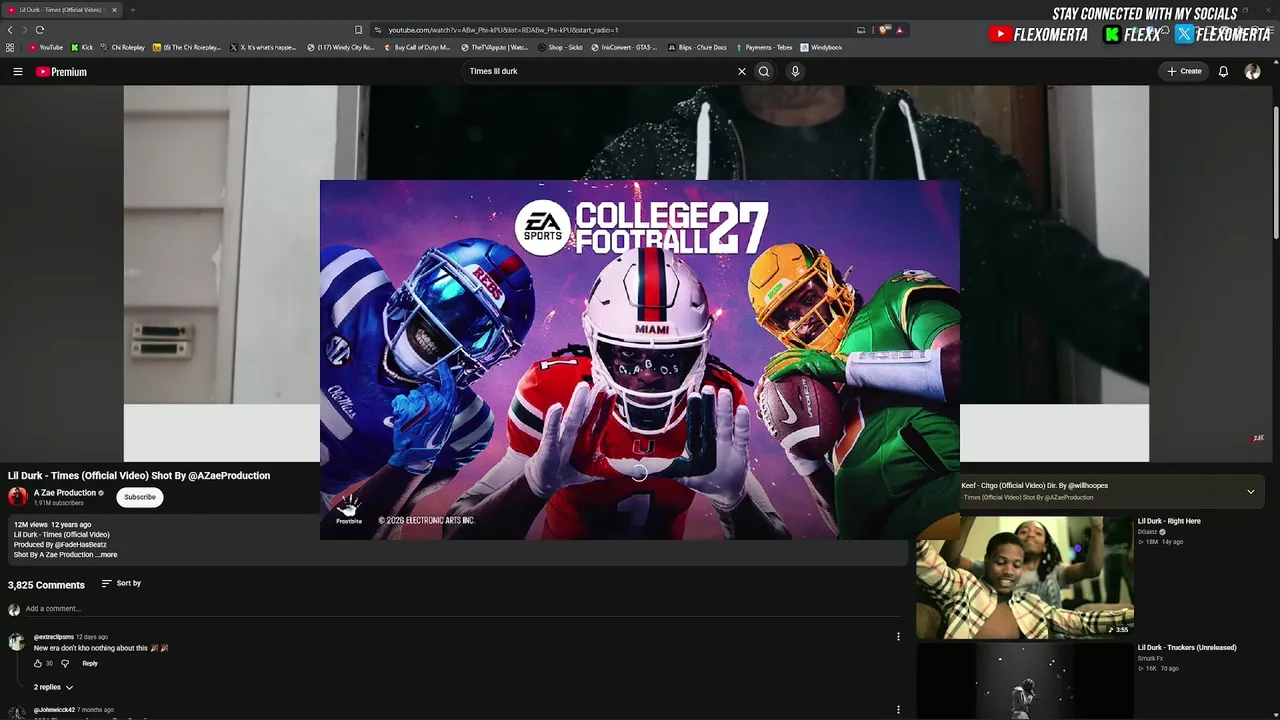Open the bookmarks apps grid icon

tap(10, 47)
